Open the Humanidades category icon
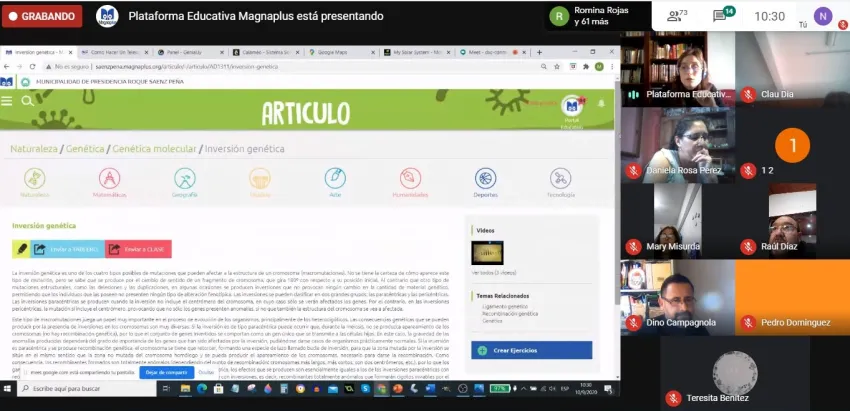The height and width of the screenshot is (411, 850). pos(410,178)
